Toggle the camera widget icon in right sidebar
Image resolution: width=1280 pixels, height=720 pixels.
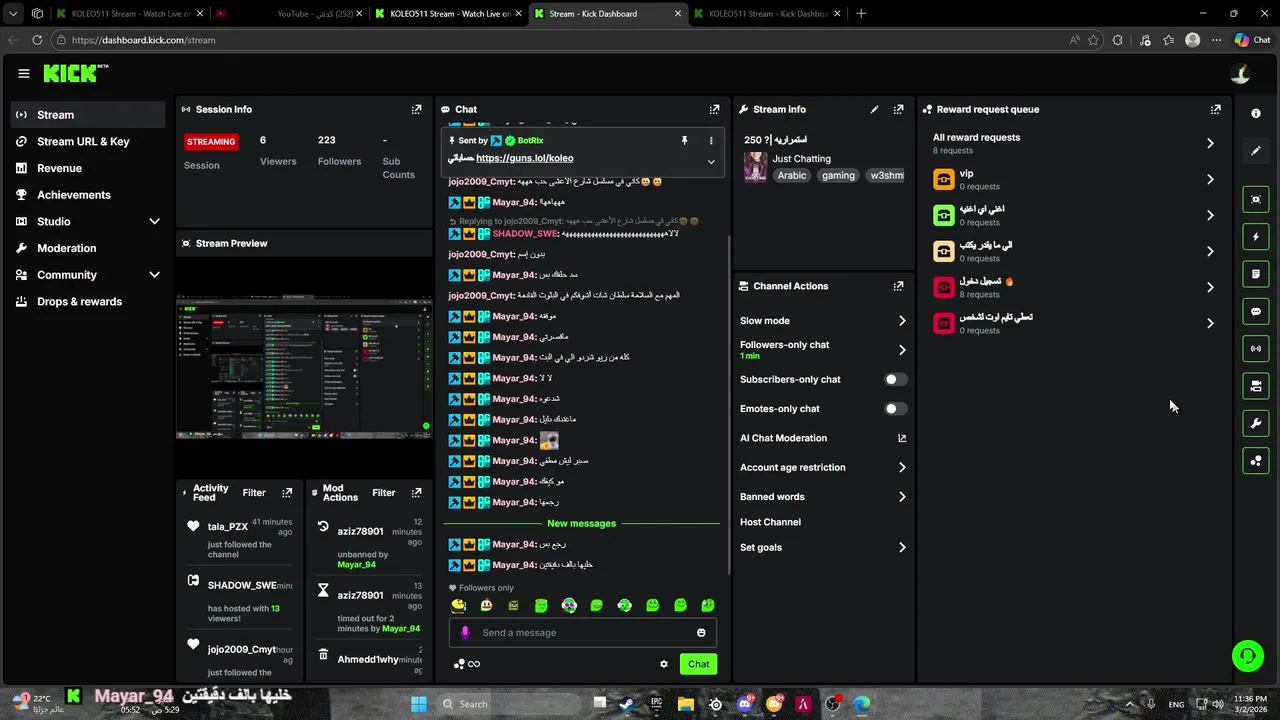pyautogui.click(x=1256, y=386)
